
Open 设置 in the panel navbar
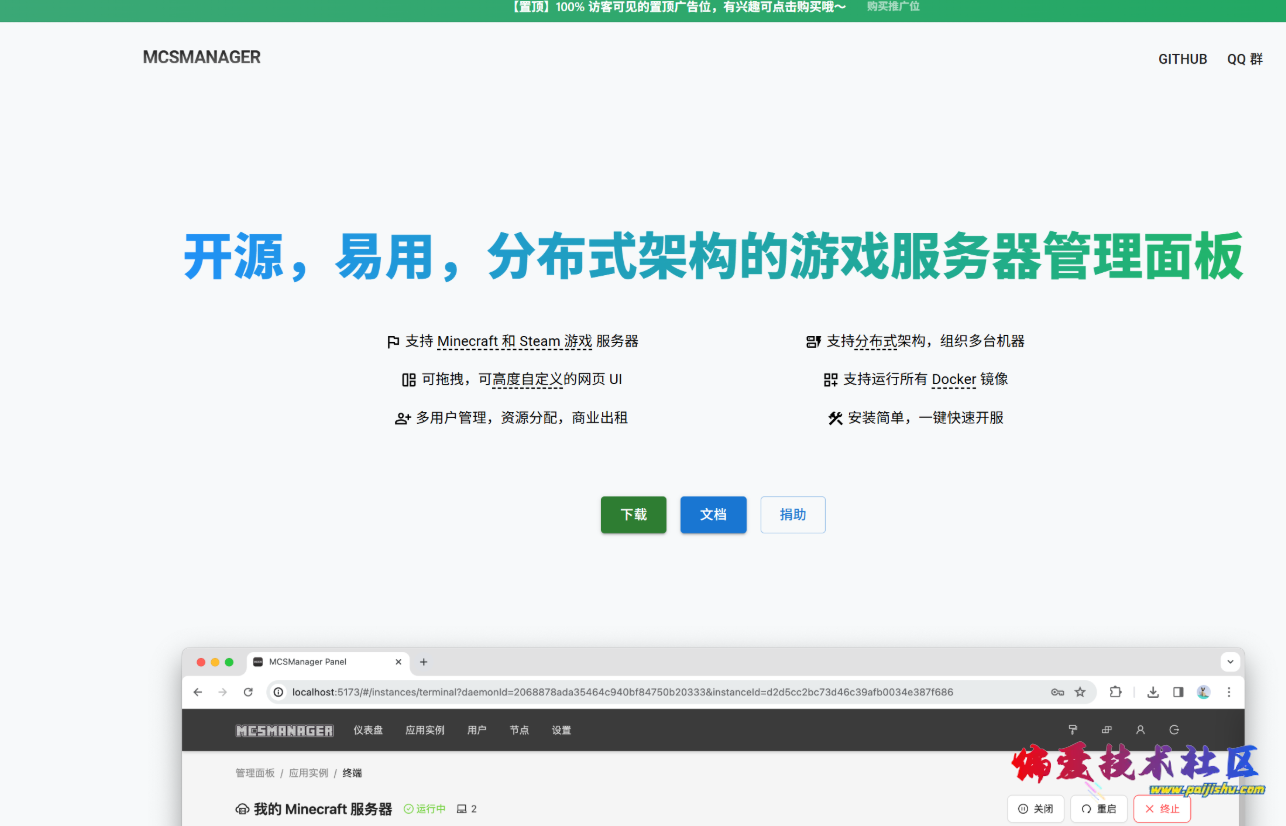tap(562, 731)
